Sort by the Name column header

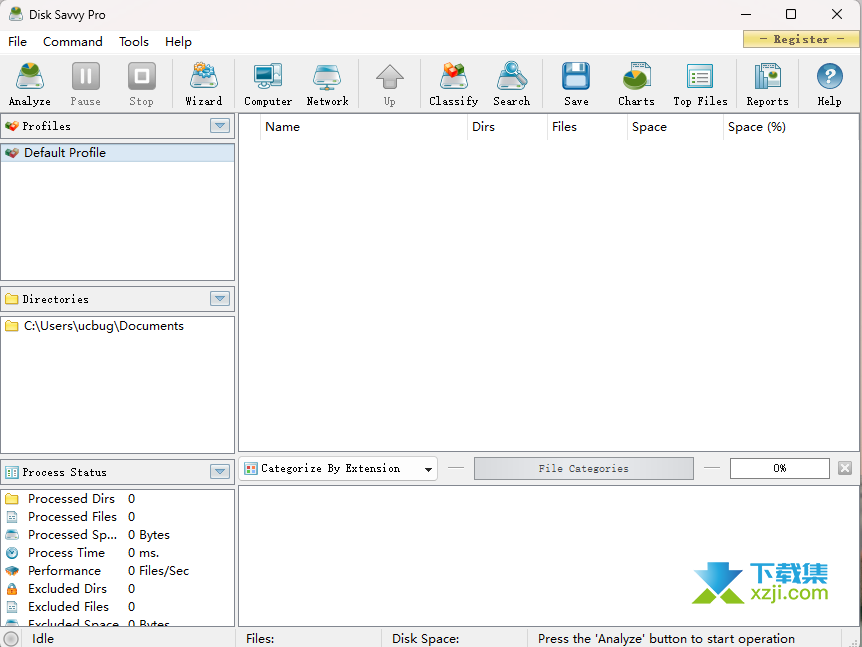coord(363,127)
